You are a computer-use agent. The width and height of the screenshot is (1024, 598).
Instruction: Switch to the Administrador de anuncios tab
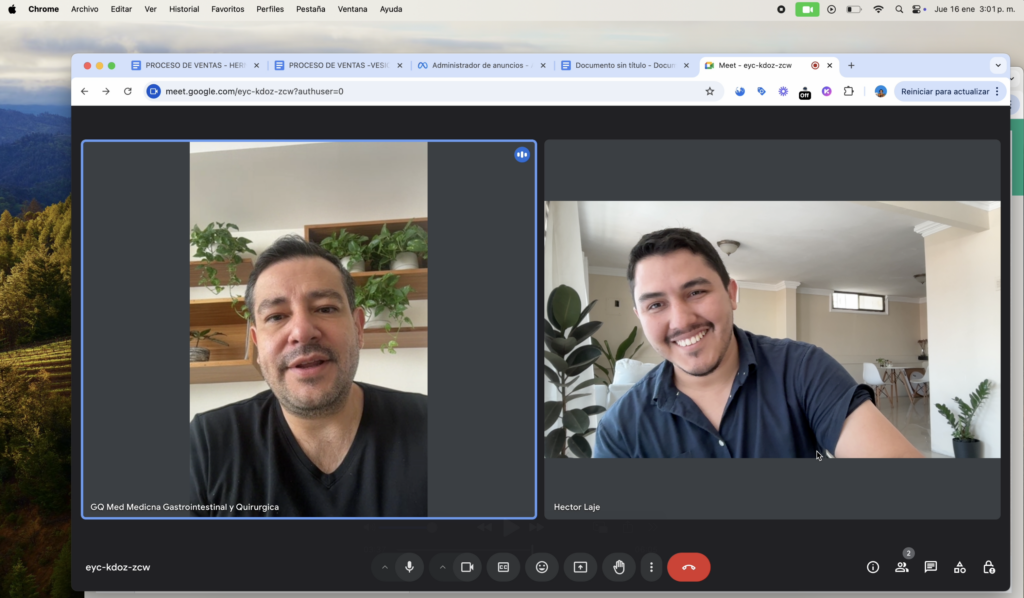[480, 65]
